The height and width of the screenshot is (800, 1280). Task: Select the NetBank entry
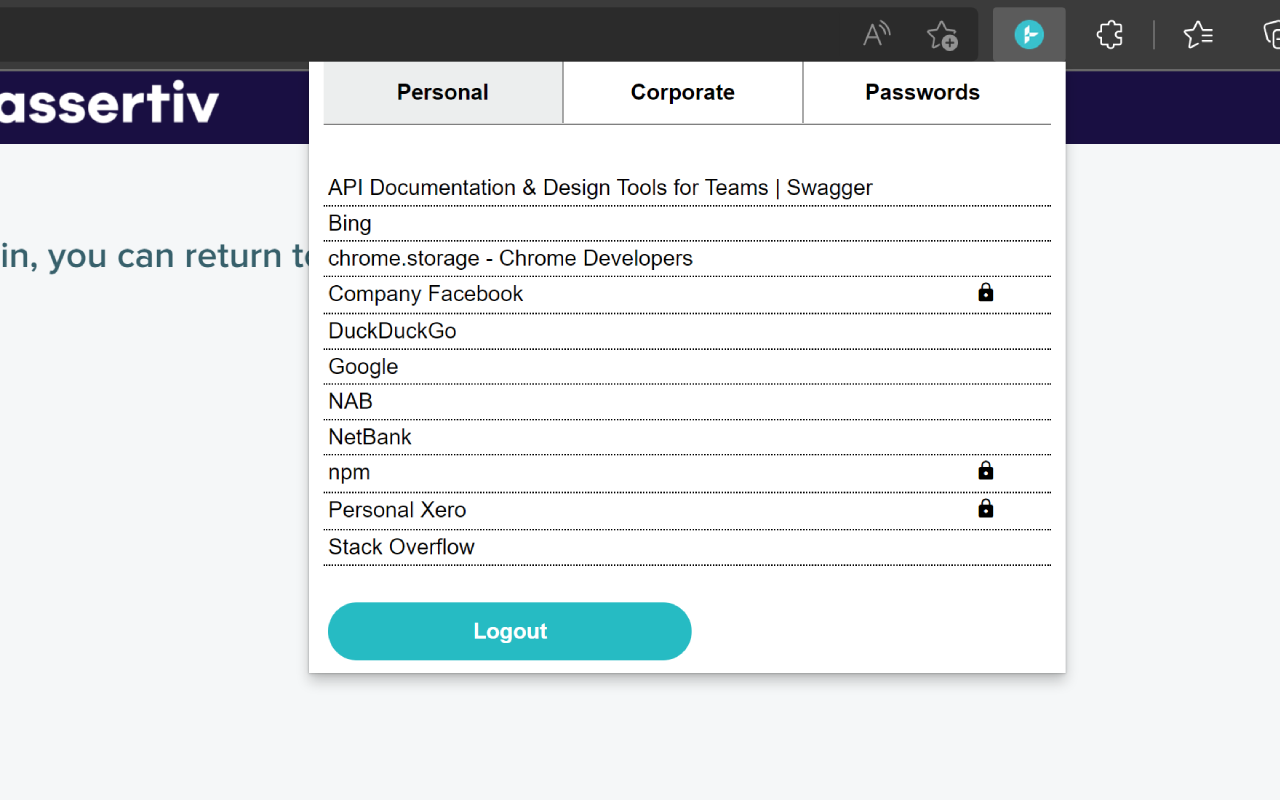coord(687,437)
